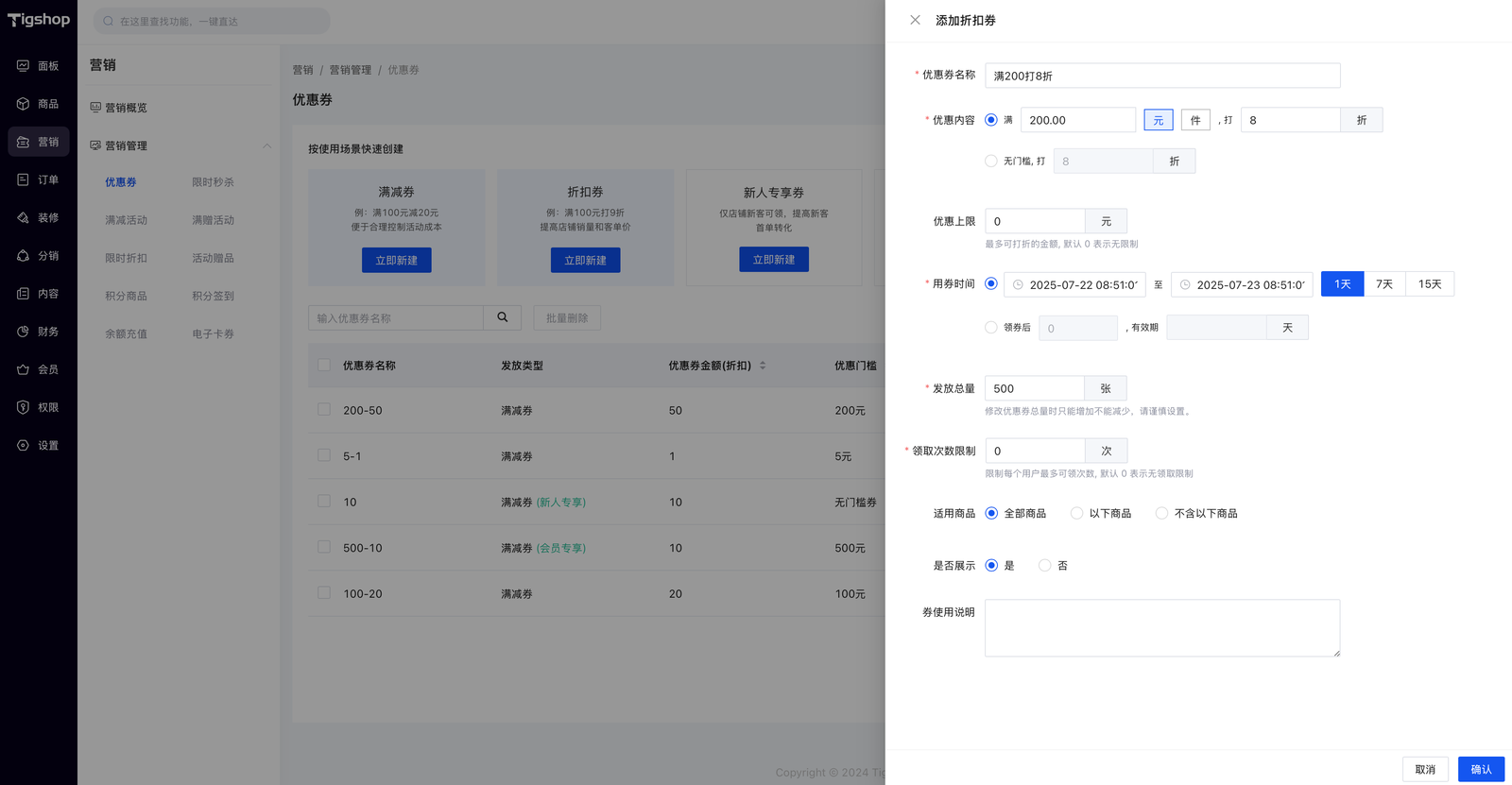1512x785 pixels.
Task: Open the 装修 decoration sidebar icon
Action: (23, 217)
